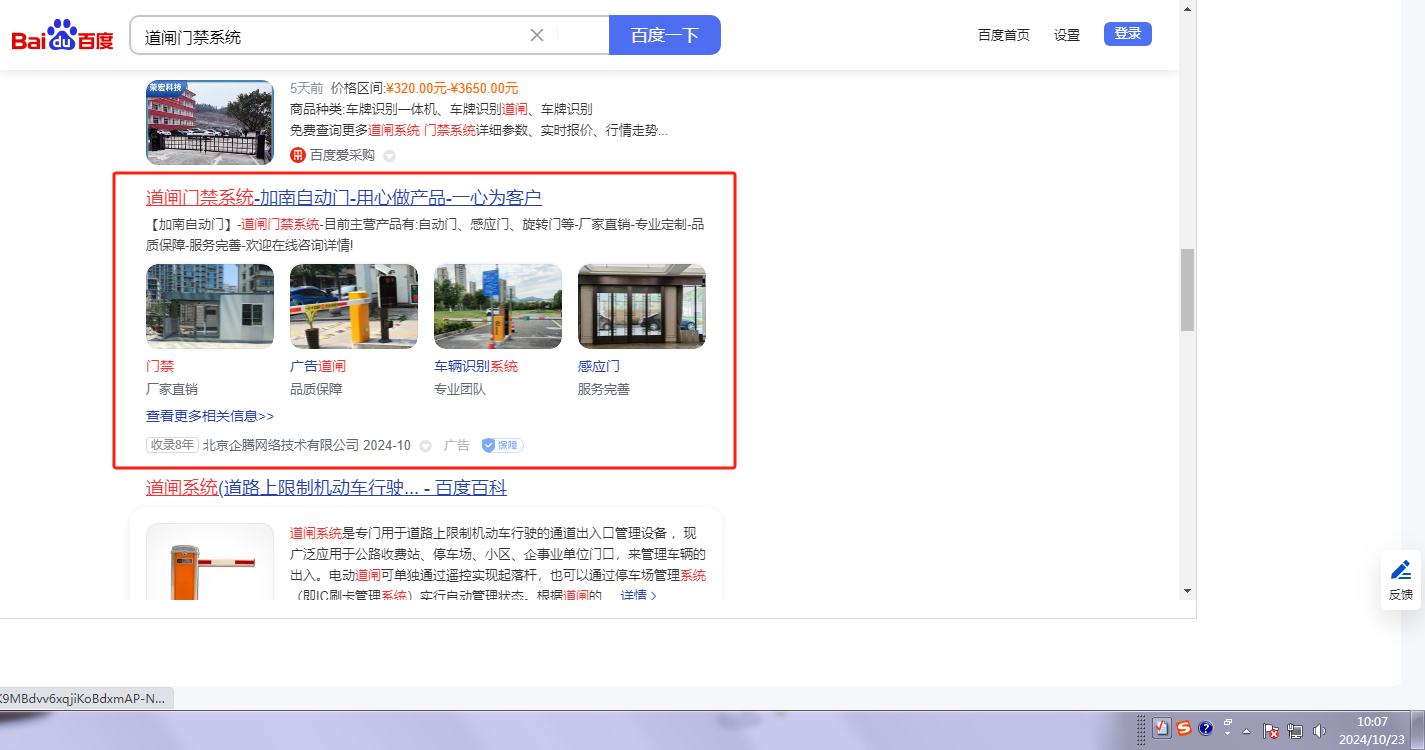Click the restore-window options tray icon
The height and width of the screenshot is (750, 1425).
1228,722
